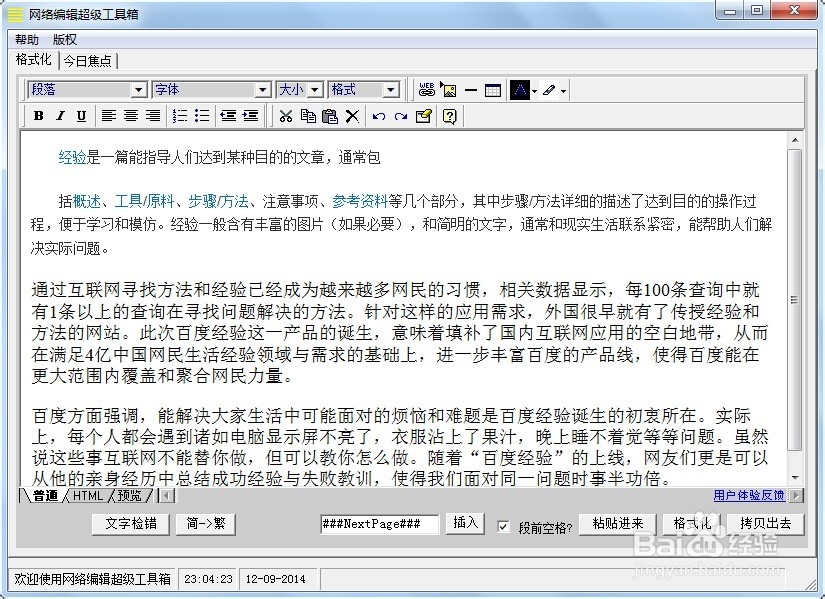Click the highlighter pen icon
825x599 pixels.
click(549, 90)
